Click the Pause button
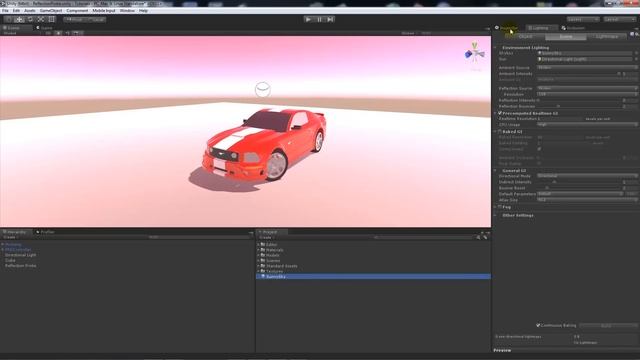The width and height of the screenshot is (640, 360). pos(320,19)
